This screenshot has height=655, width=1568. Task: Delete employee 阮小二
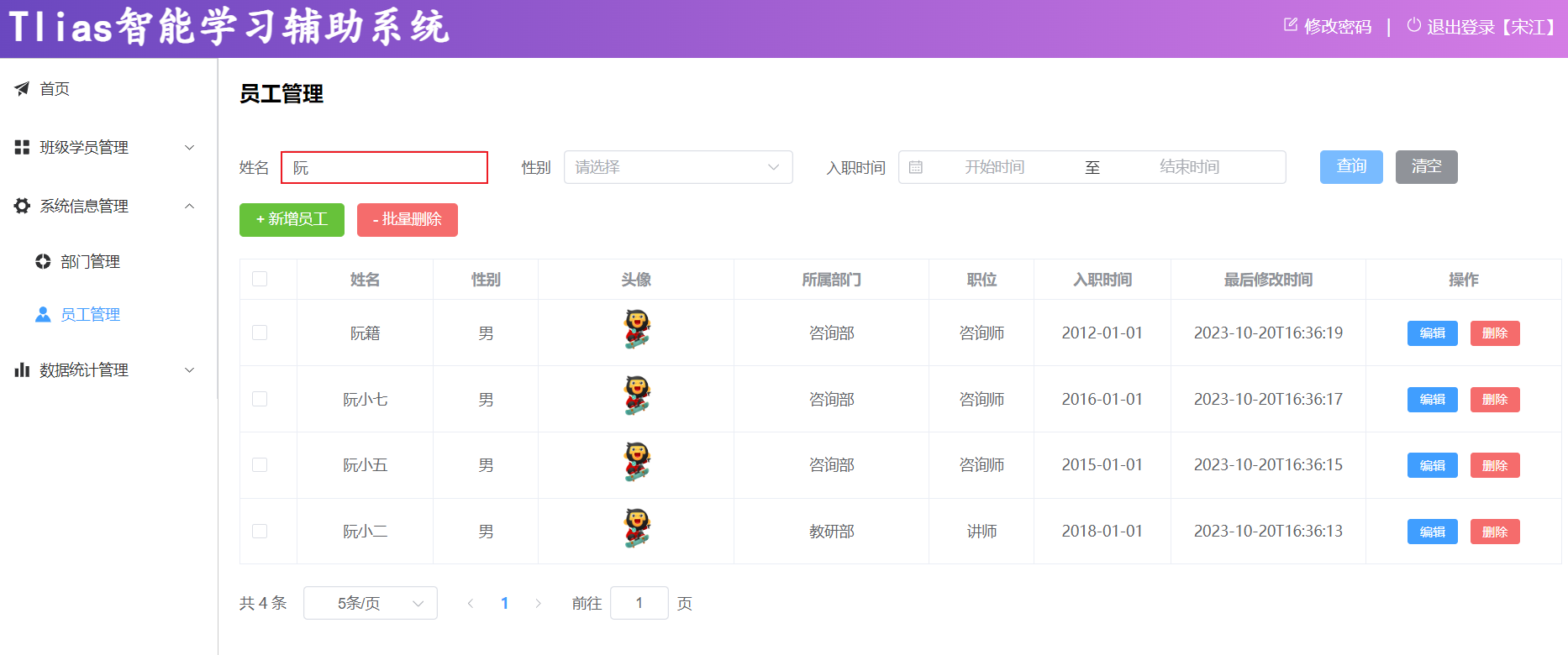pos(1495,532)
